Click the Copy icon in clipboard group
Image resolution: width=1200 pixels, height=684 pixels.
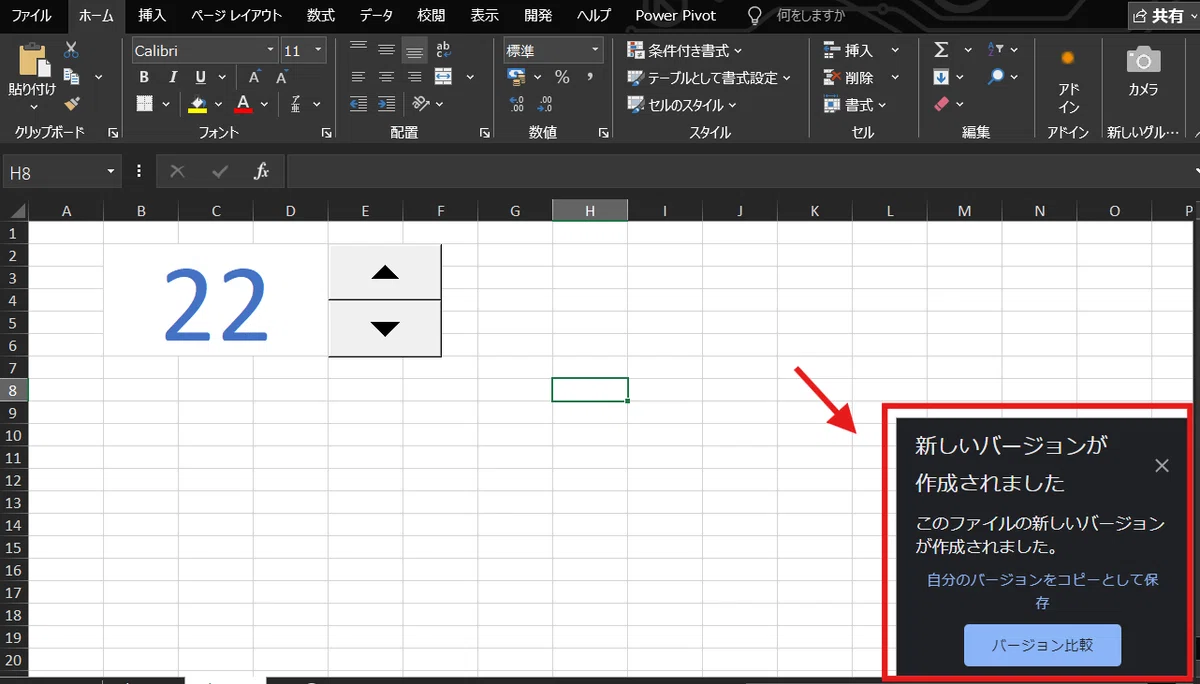[71, 76]
